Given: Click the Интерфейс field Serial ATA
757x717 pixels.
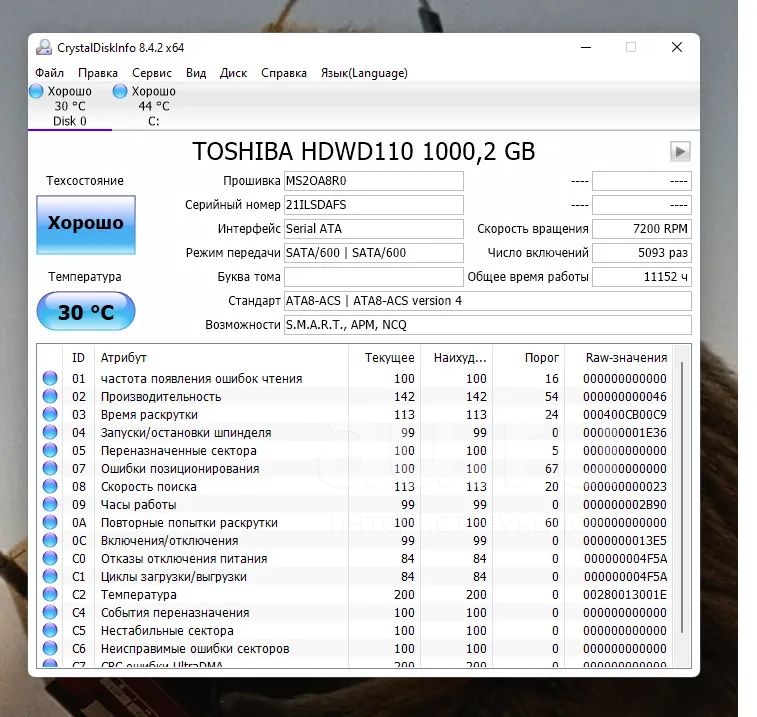Looking at the screenshot, I should tap(374, 229).
